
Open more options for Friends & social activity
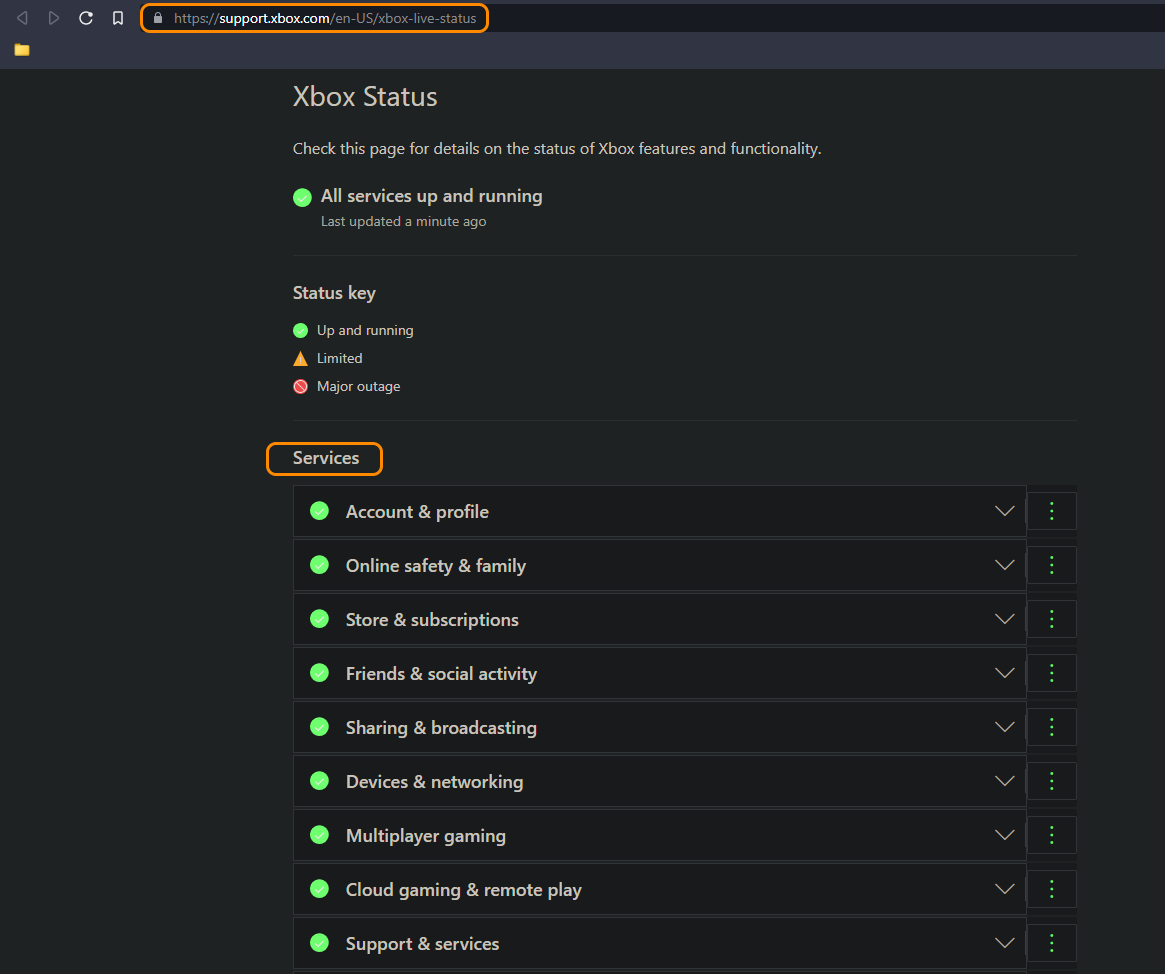[x=1051, y=673]
